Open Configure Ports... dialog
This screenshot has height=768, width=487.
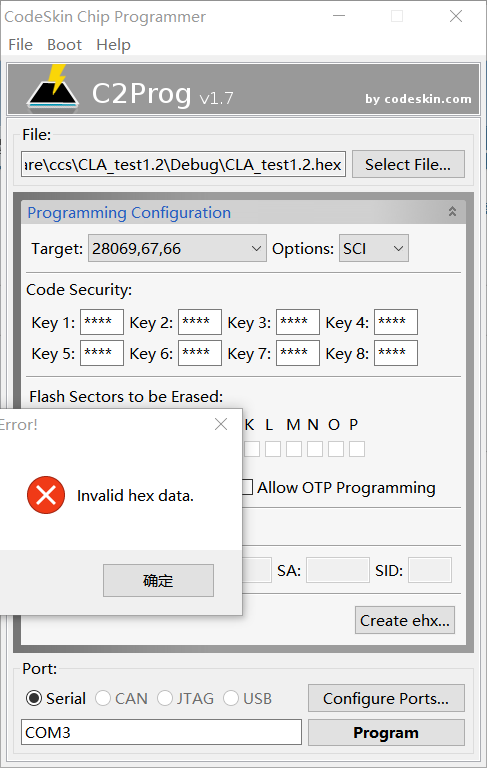[x=386, y=698]
